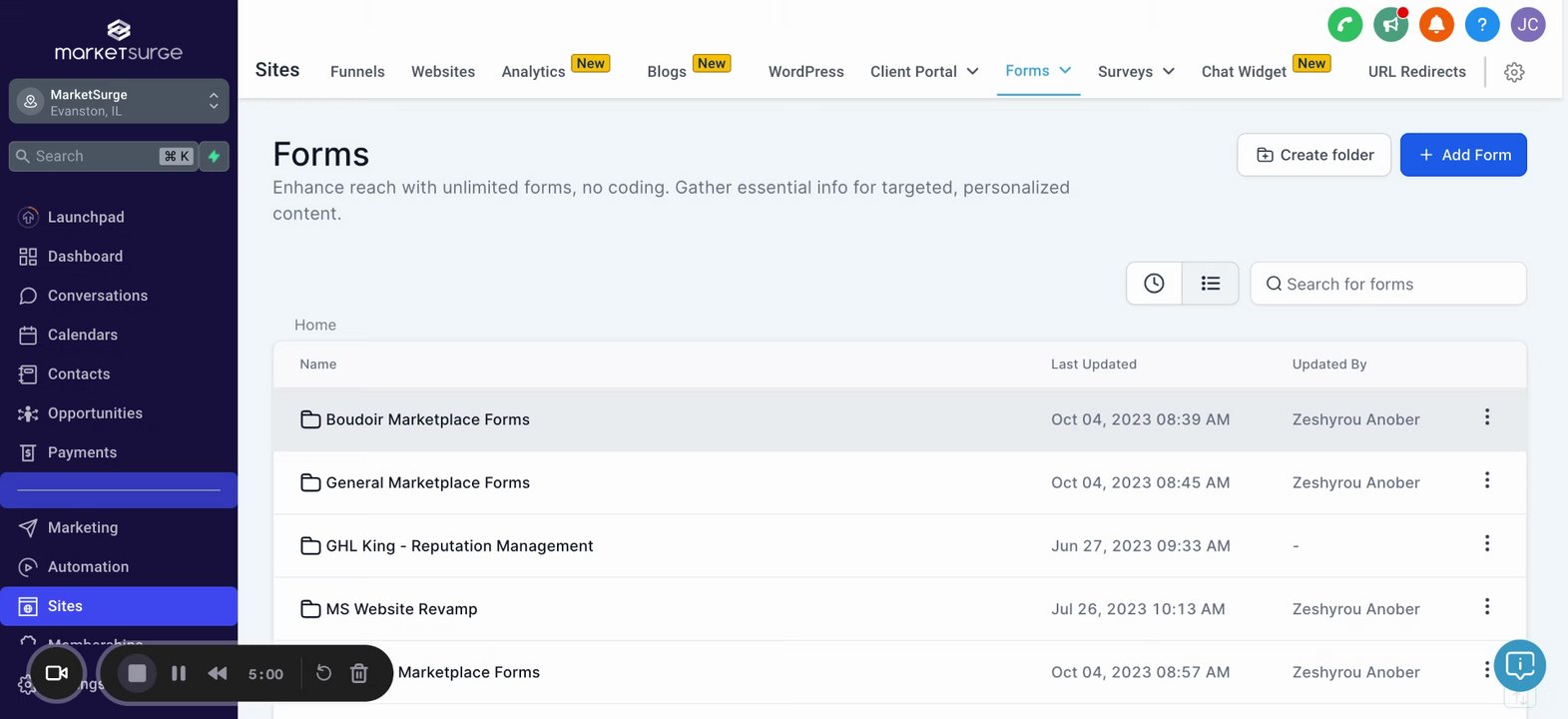
Task: Open the Sites settings gear icon
Action: [x=1514, y=72]
